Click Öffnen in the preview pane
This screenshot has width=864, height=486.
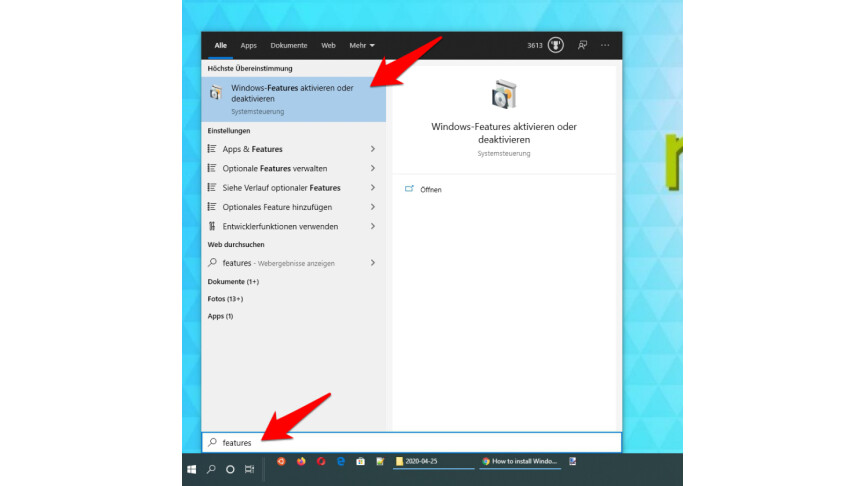pos(430,189)
